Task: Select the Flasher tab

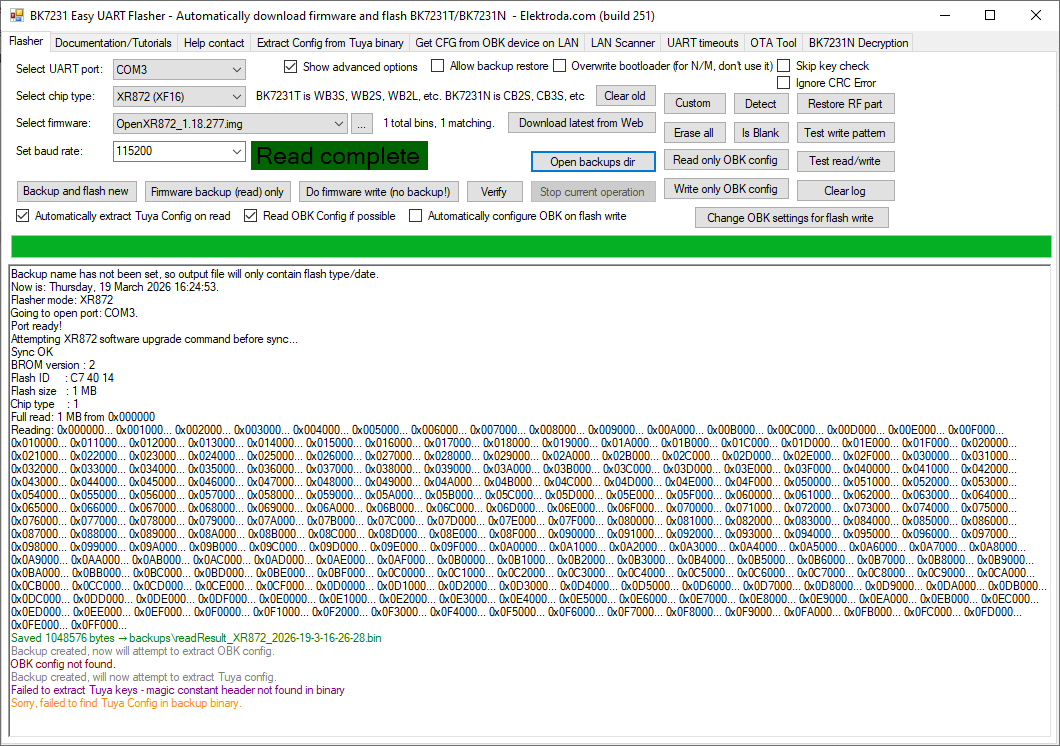Action: click(26, 41)
